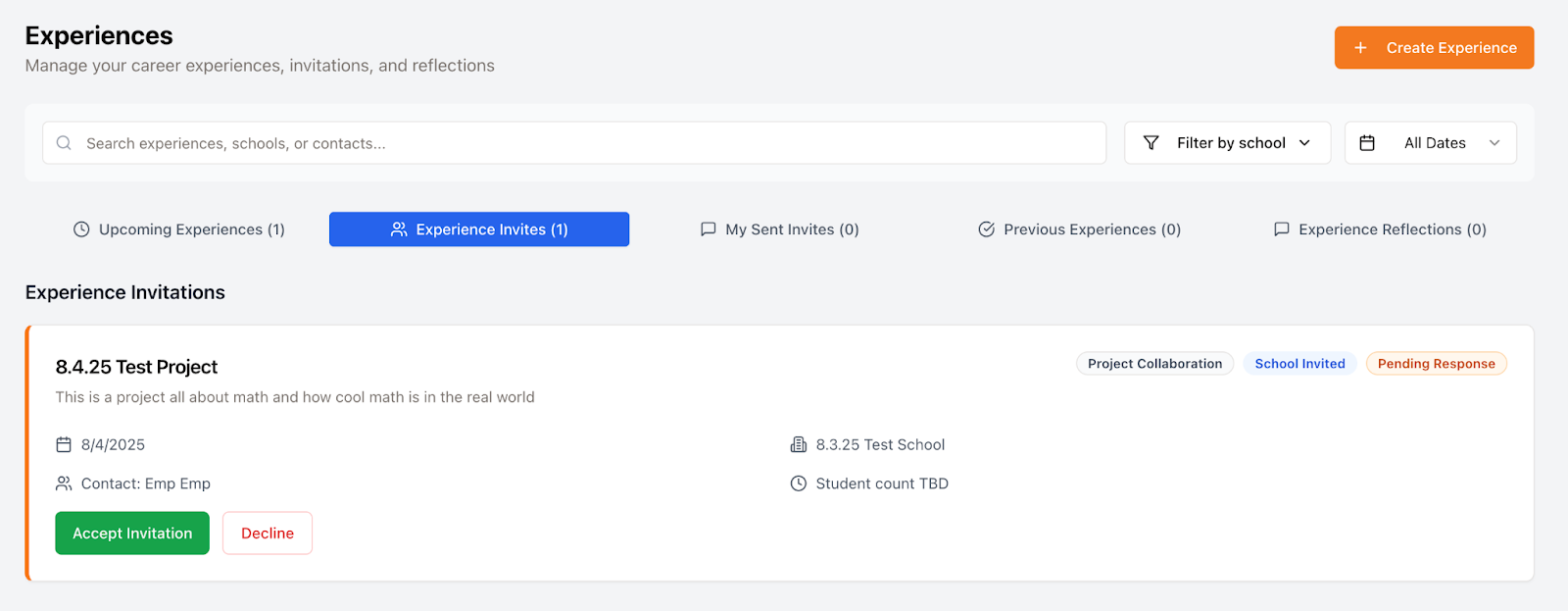Open the My Sent Invites tab
The height and width of the screenshot is (611, 1568).
[x=780, y=229]
